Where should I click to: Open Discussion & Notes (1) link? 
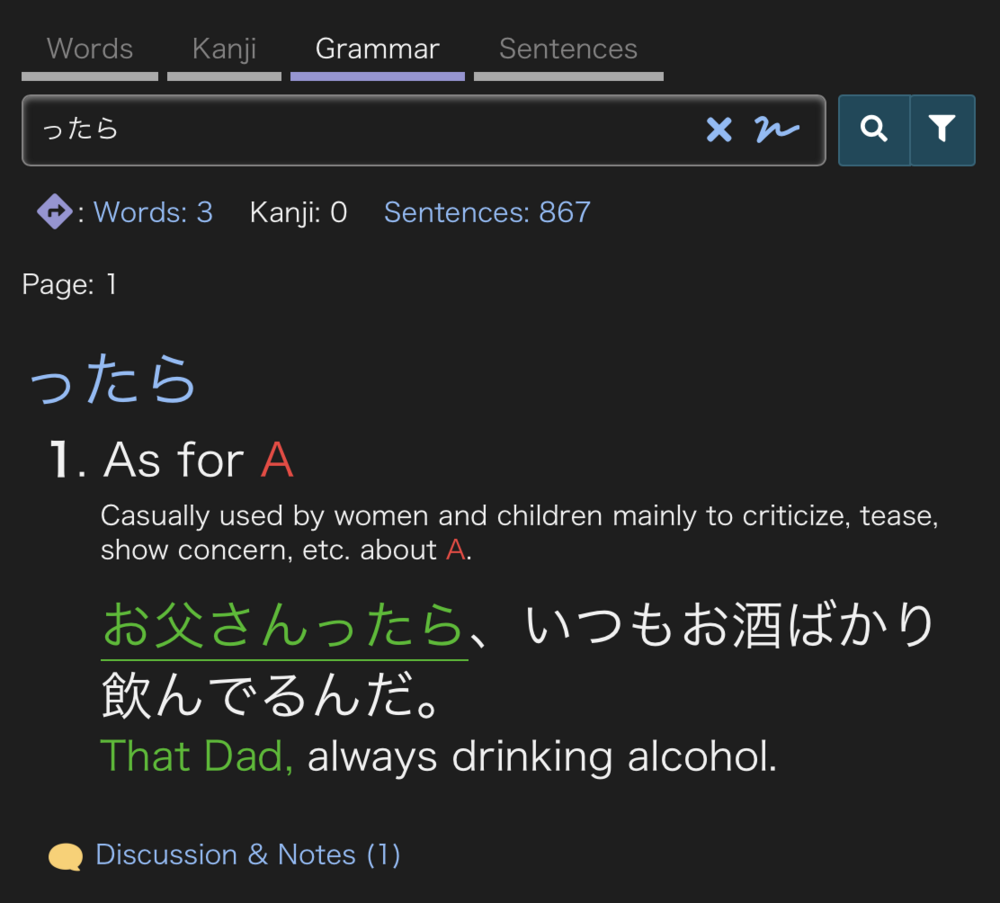point(248,855)
